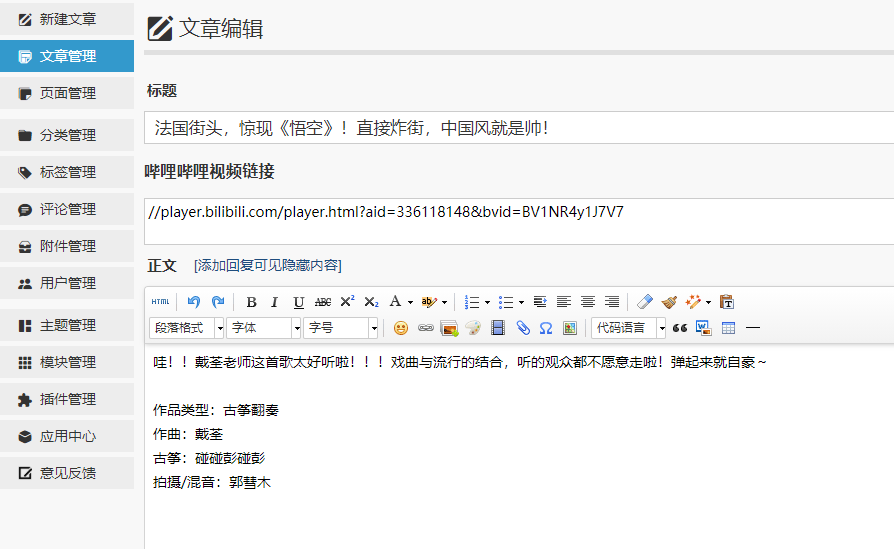Center align text

coord(588,302)
